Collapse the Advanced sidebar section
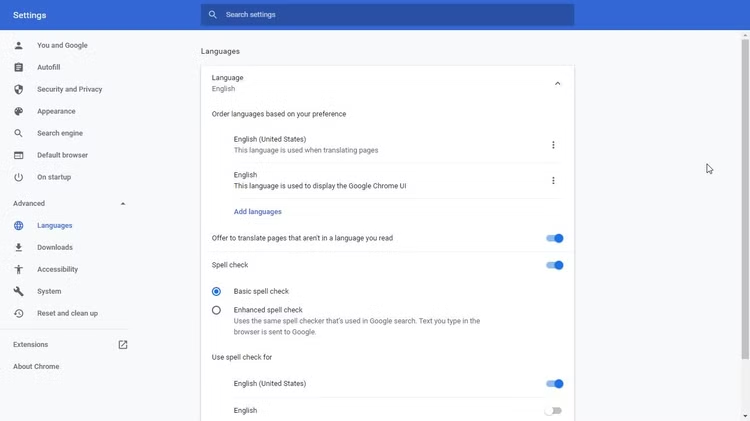 coord(123,203)
